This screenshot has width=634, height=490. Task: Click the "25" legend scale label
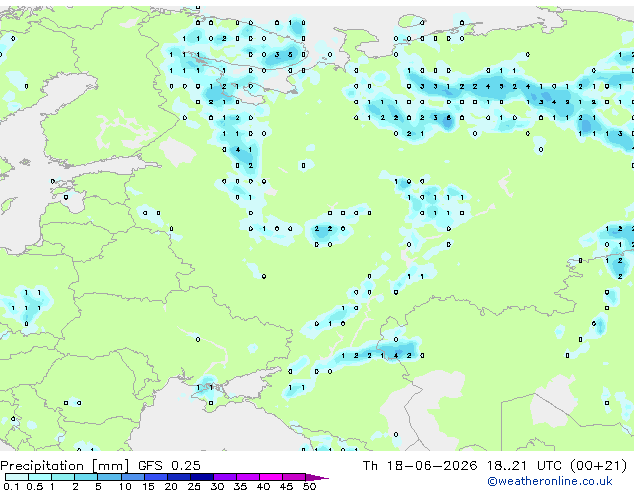194,486
